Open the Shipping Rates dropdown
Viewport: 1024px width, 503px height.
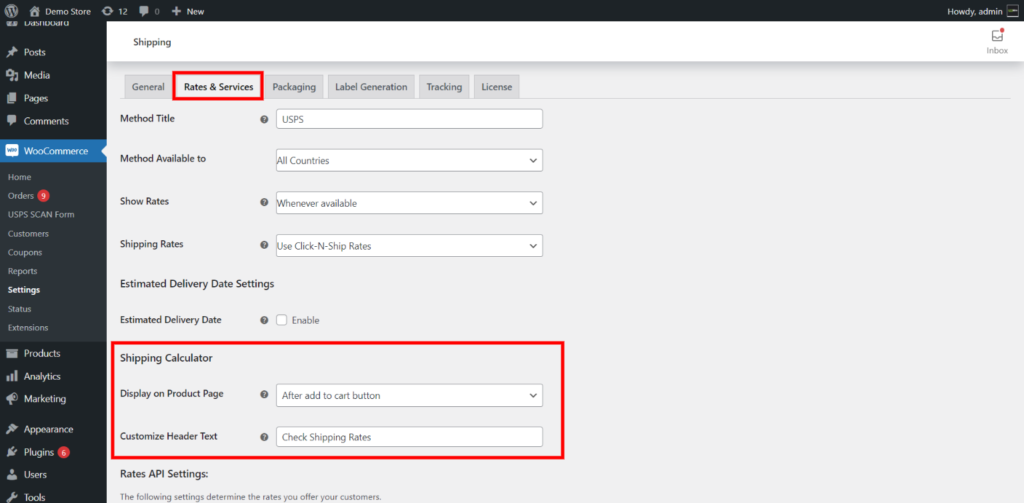click(x=409, y=245)
